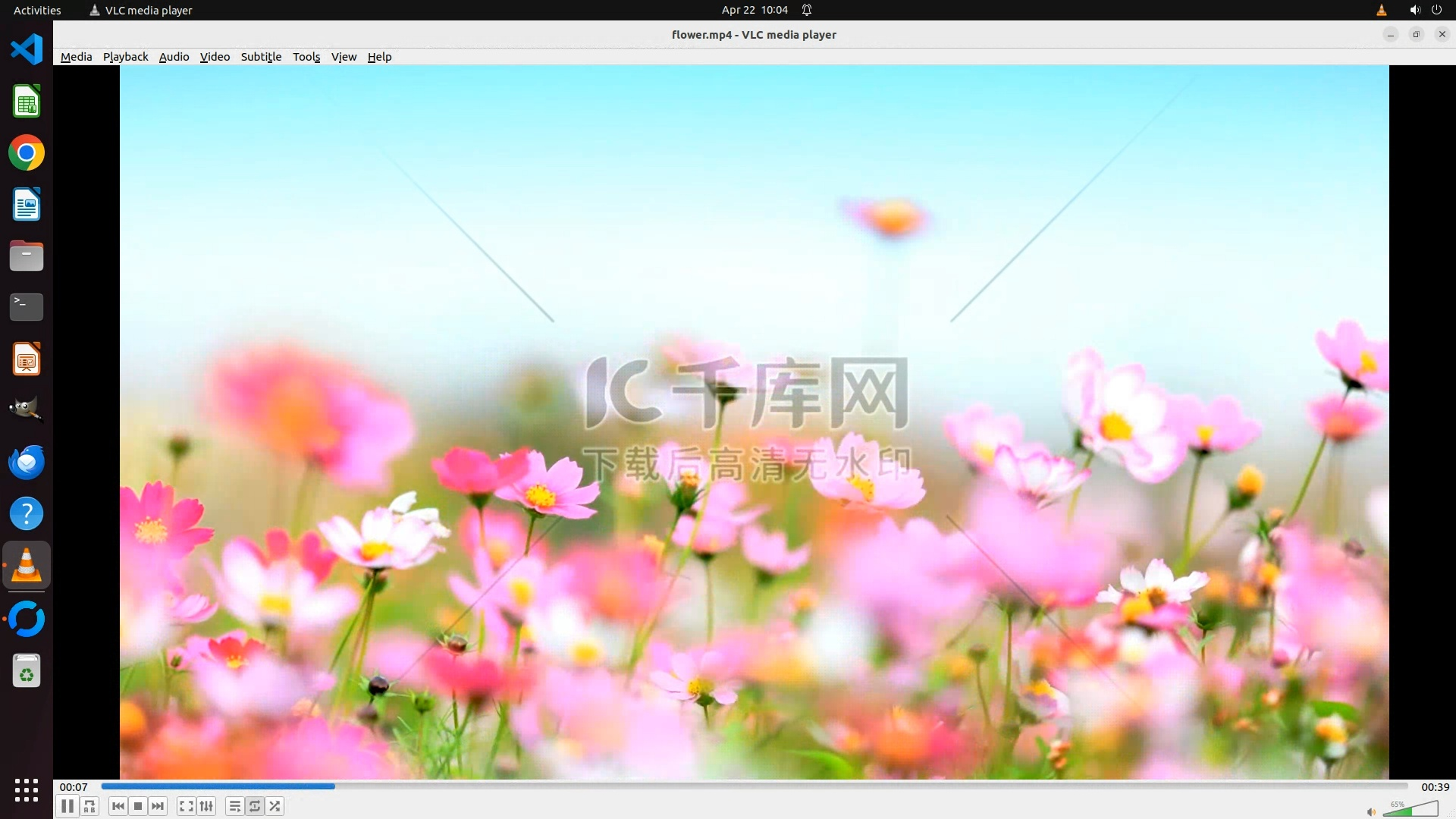Skip to previous media track

(x=118, y=806)
